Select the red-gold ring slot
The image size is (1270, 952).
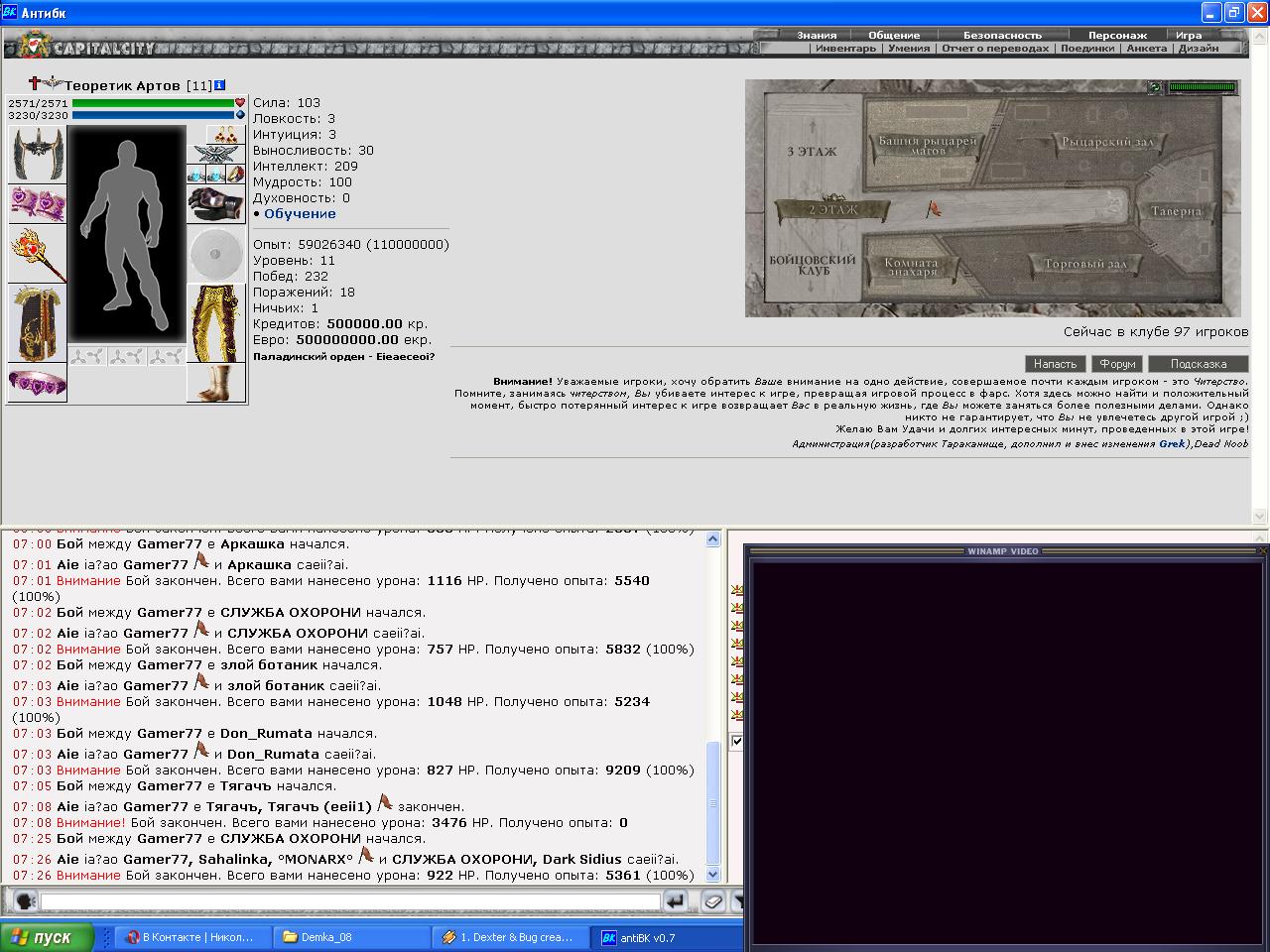click(x=234, y=174)
